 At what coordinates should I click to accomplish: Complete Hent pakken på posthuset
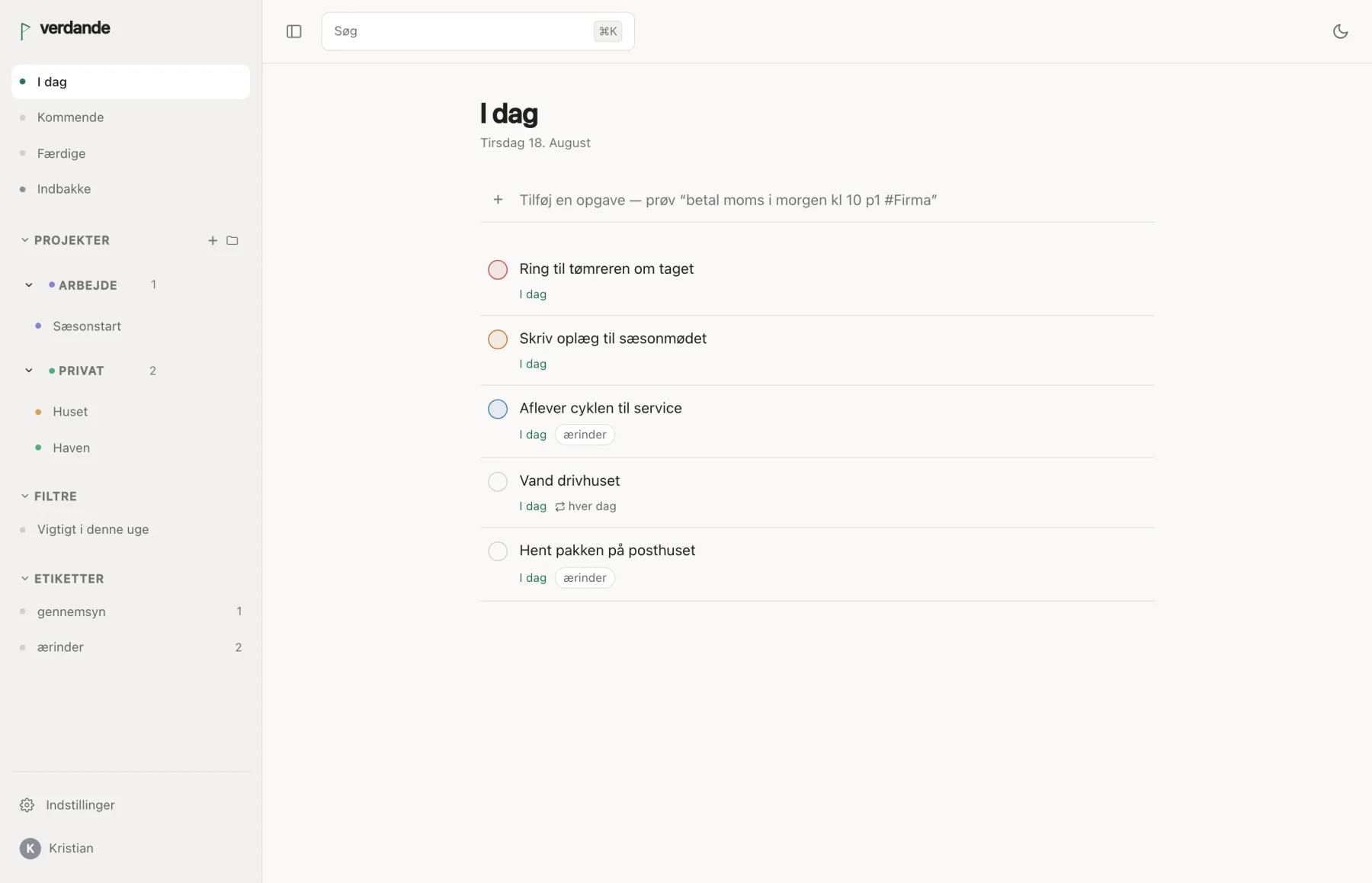498,551
